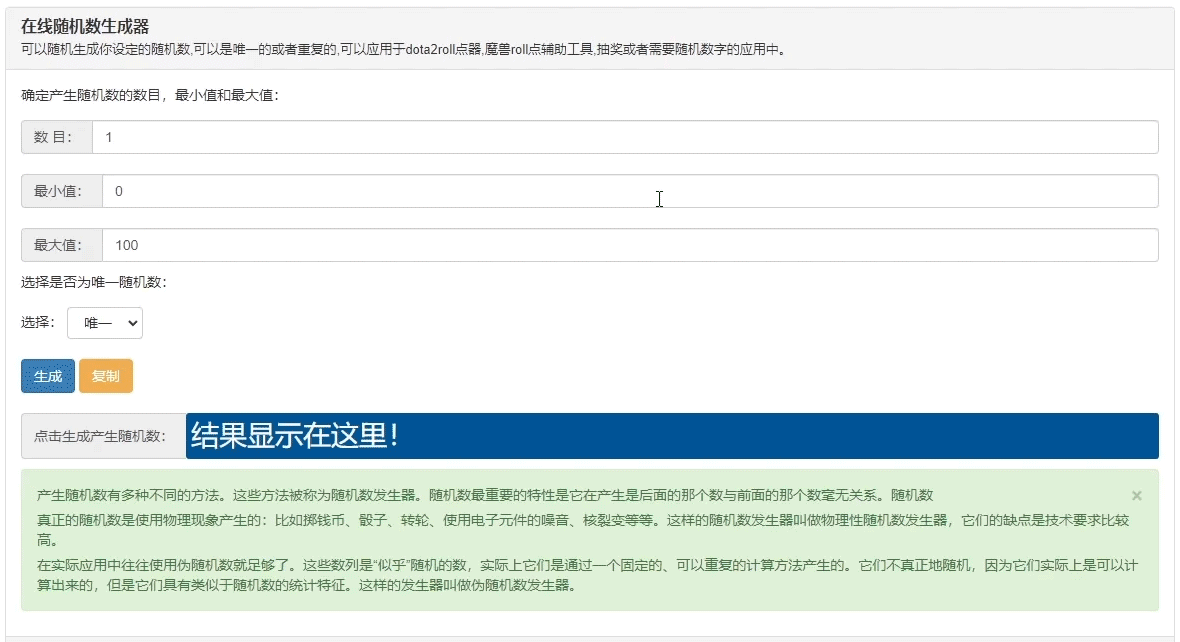This screenshot has width=1180, height=642.
Task: Click the 生成 (Generate) button
Action: click(x=47, y=376)
